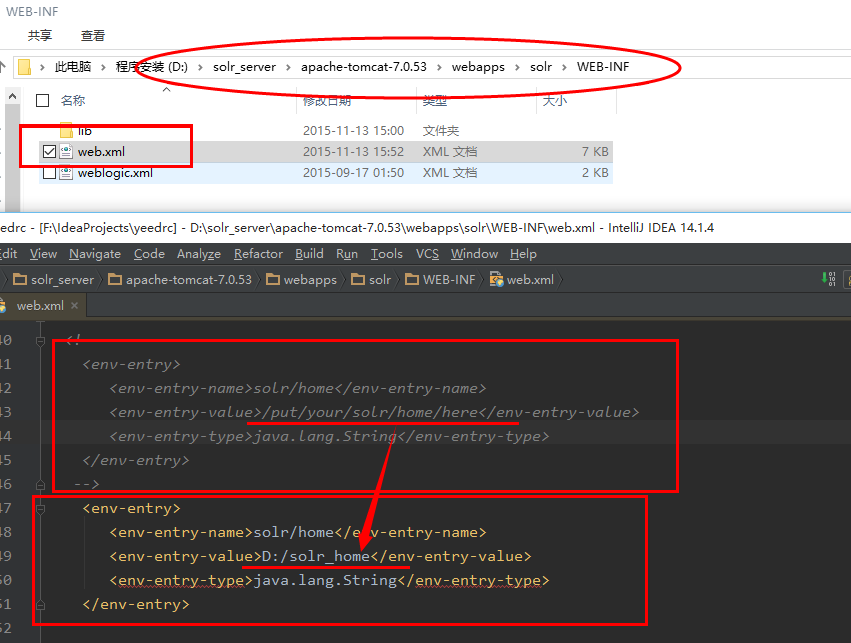Click the /put/your/solr/home/here commented value
This screenshot has height=643, width=851.
pos(370,412)
